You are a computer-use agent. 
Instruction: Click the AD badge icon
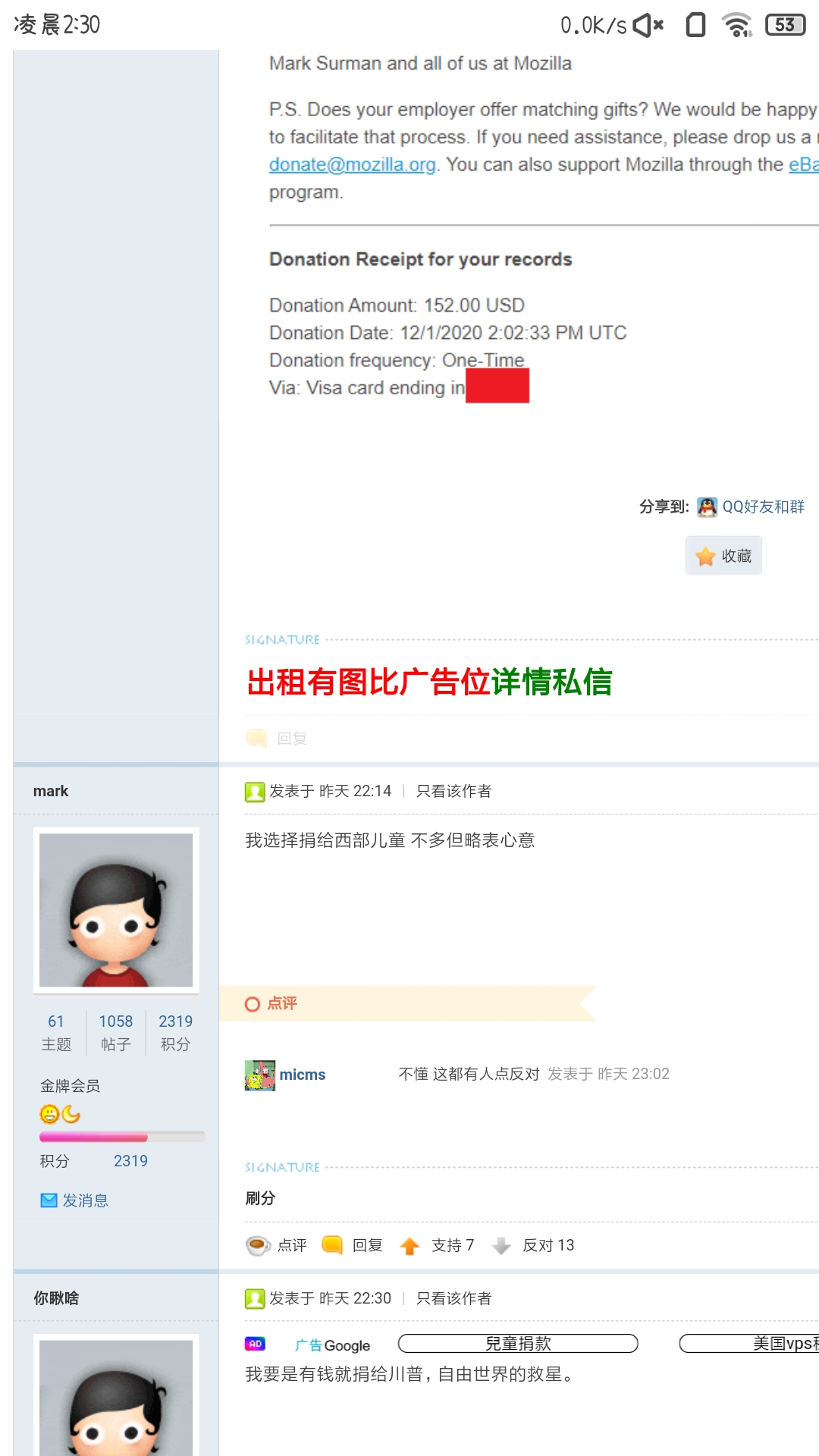click(255, 1344)
